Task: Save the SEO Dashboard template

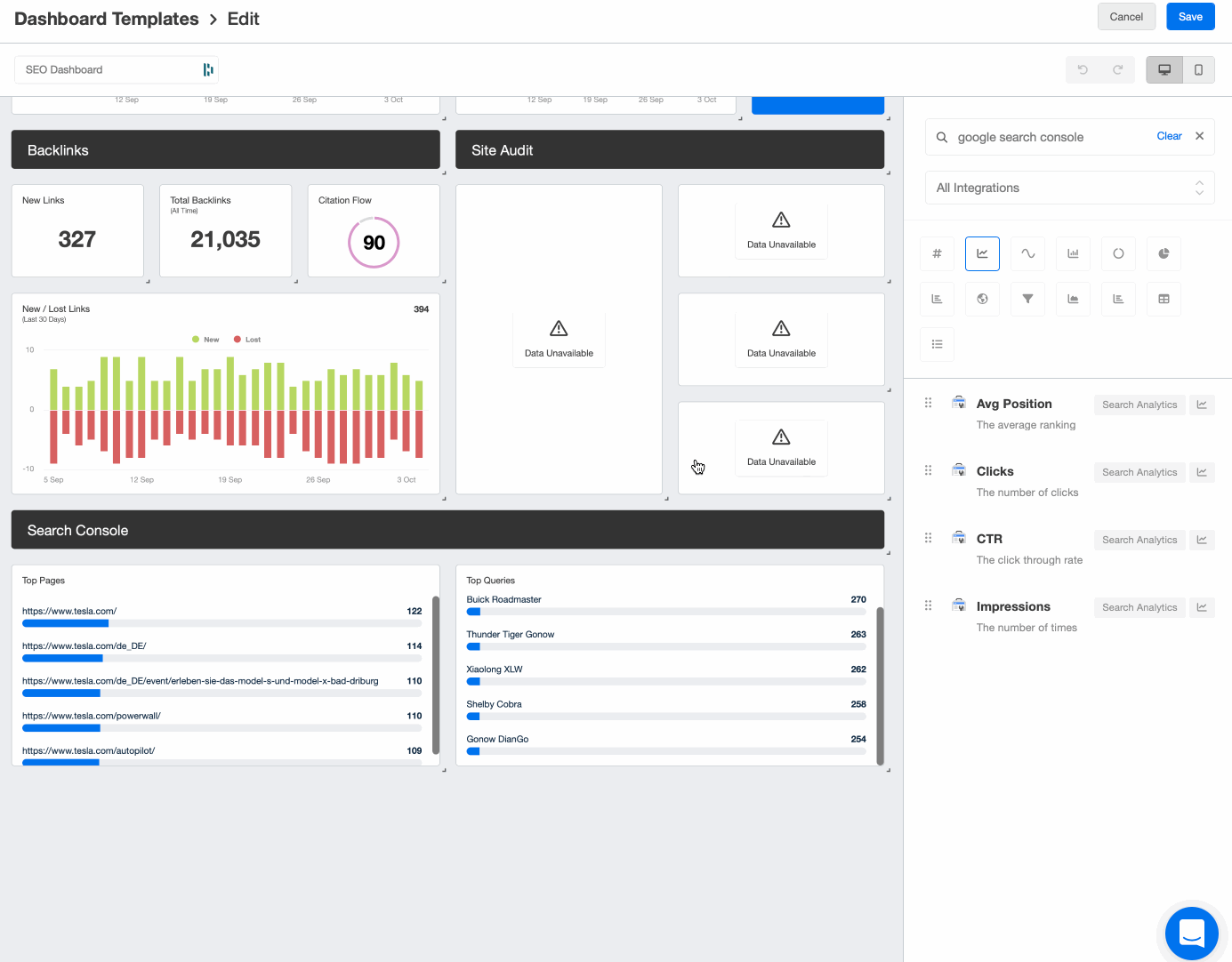Action: pyautogui.click(x=1190, y=16)
